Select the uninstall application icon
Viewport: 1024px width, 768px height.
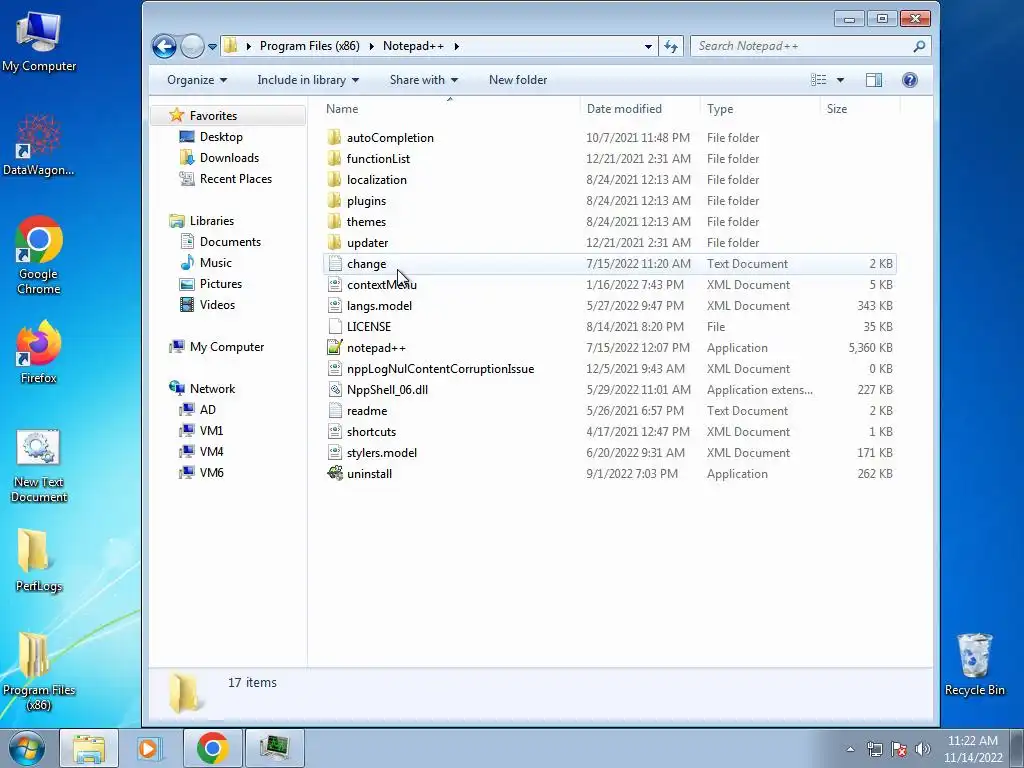click(335, 473)
